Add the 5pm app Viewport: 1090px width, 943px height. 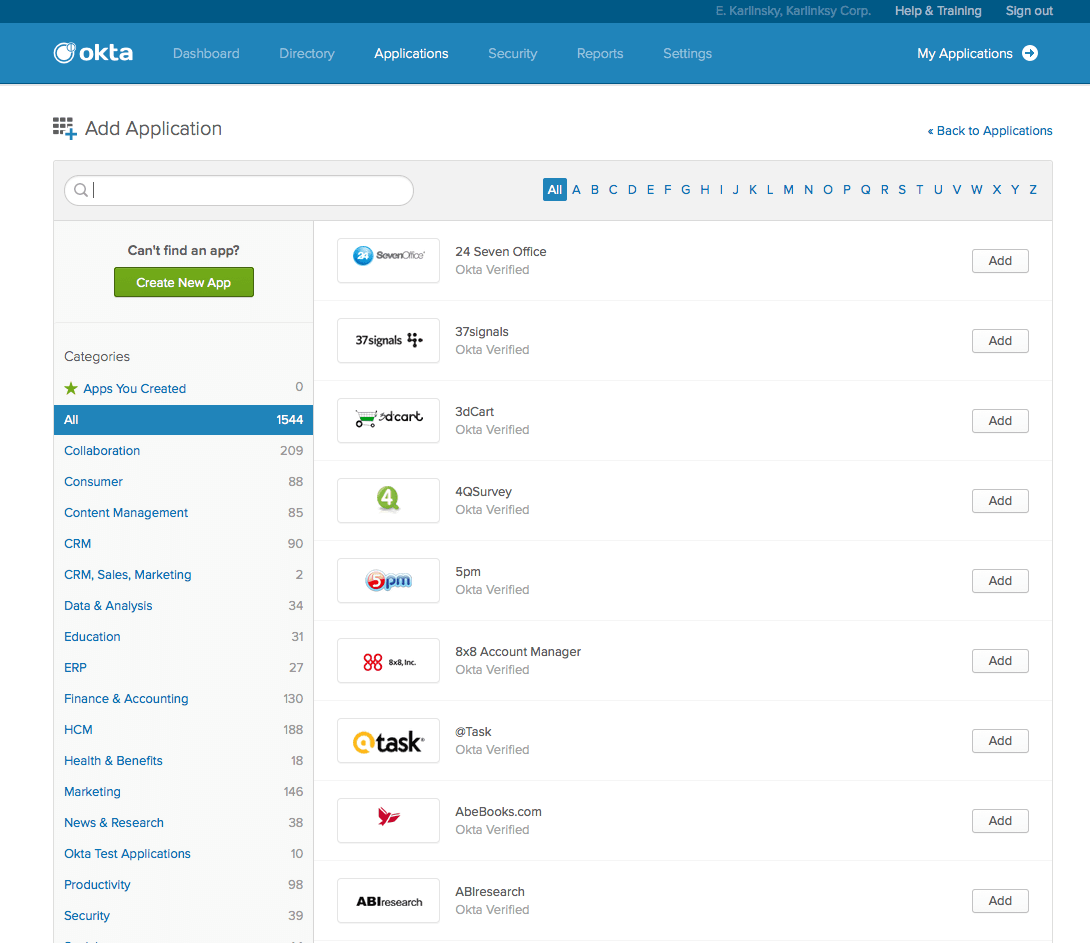1000,580
